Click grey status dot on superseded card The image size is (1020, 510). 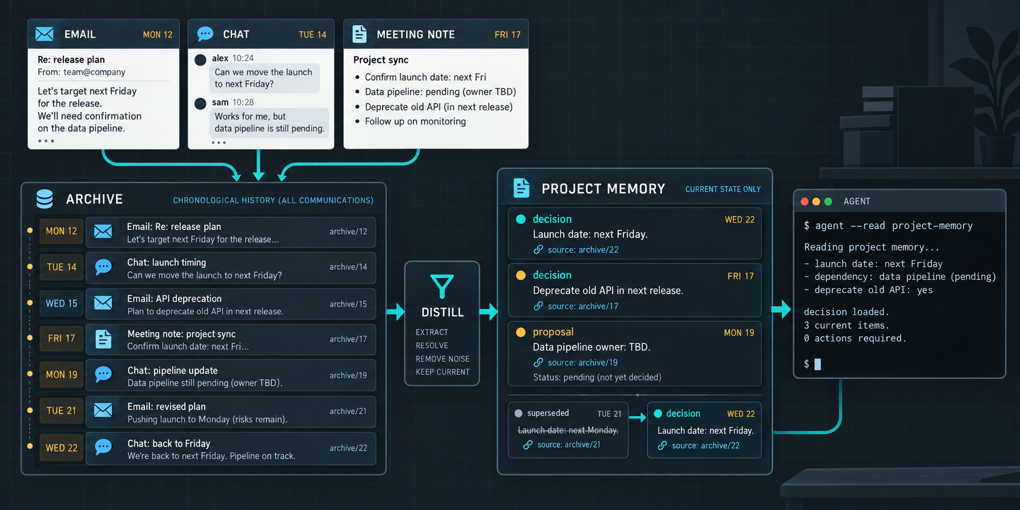(518, 413)
